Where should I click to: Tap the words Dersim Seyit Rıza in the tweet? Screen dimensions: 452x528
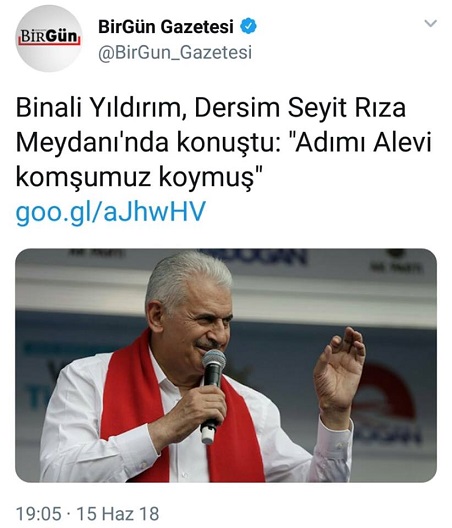[300, 108]
